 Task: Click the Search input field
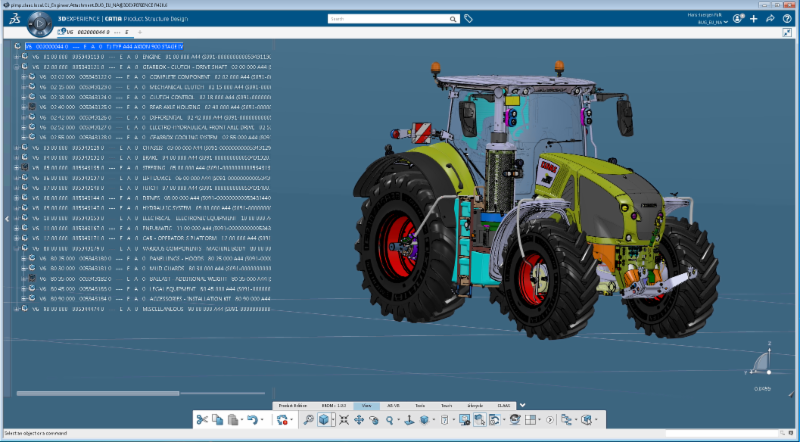390,19
